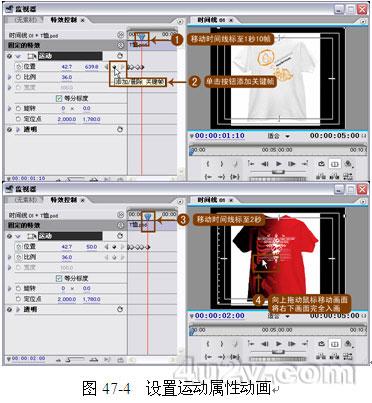This screenshot has width=372, height=403.
Task: Select 时间线 01 tab above white T-shirt
Action: click(x=211, y=20)
